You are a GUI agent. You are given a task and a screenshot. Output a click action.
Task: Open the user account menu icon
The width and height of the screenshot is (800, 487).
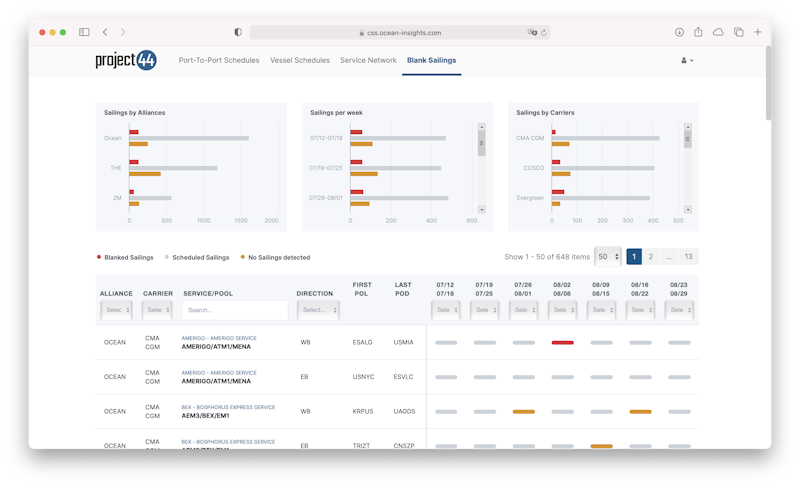tap(686, 61)
